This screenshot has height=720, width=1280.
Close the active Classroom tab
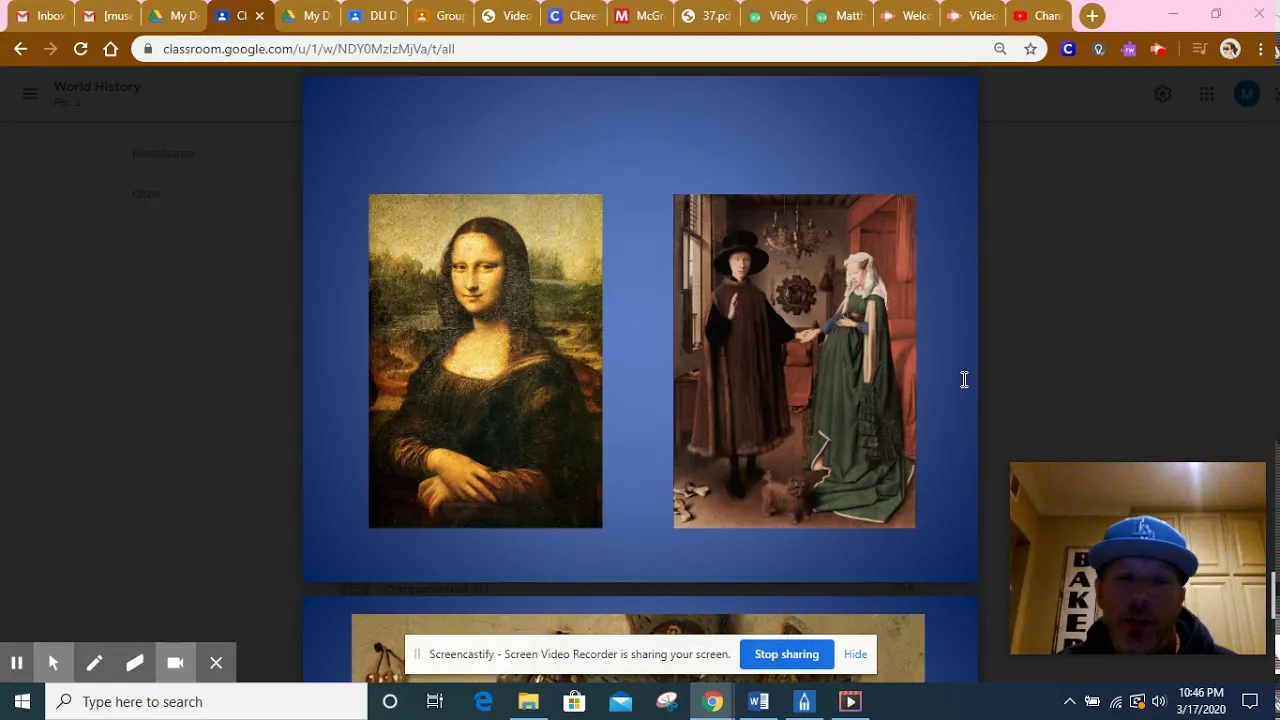260,16
